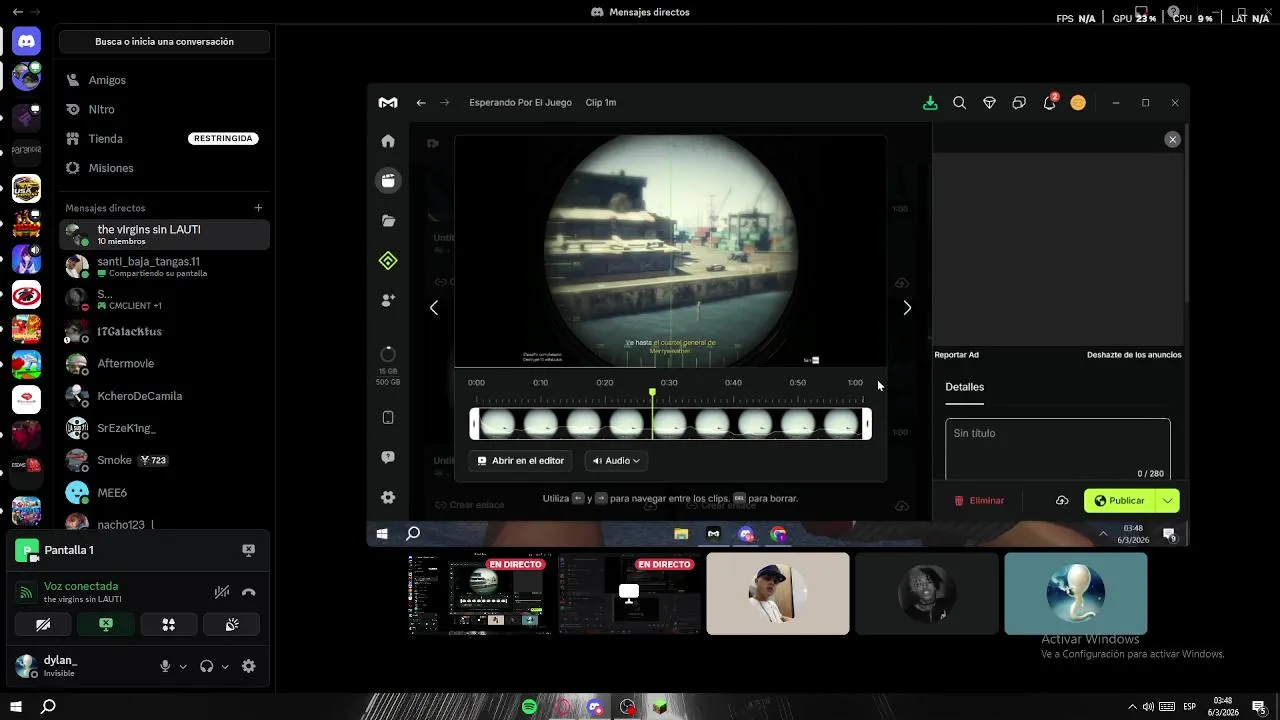Click cloud upload icon beside Publicar
1280x720 pixels.
(x=1062, y=501)
